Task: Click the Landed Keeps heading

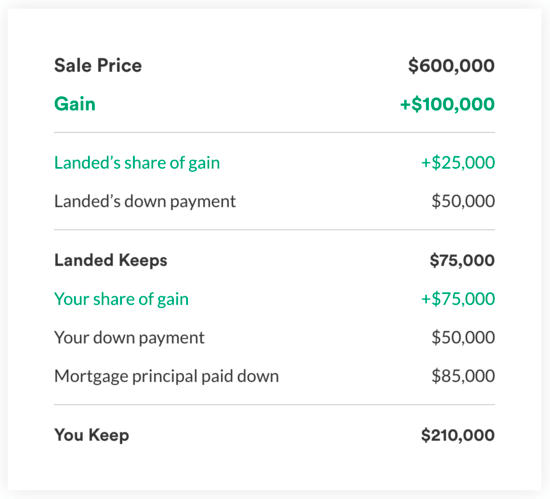Action: tap(110, 260)
